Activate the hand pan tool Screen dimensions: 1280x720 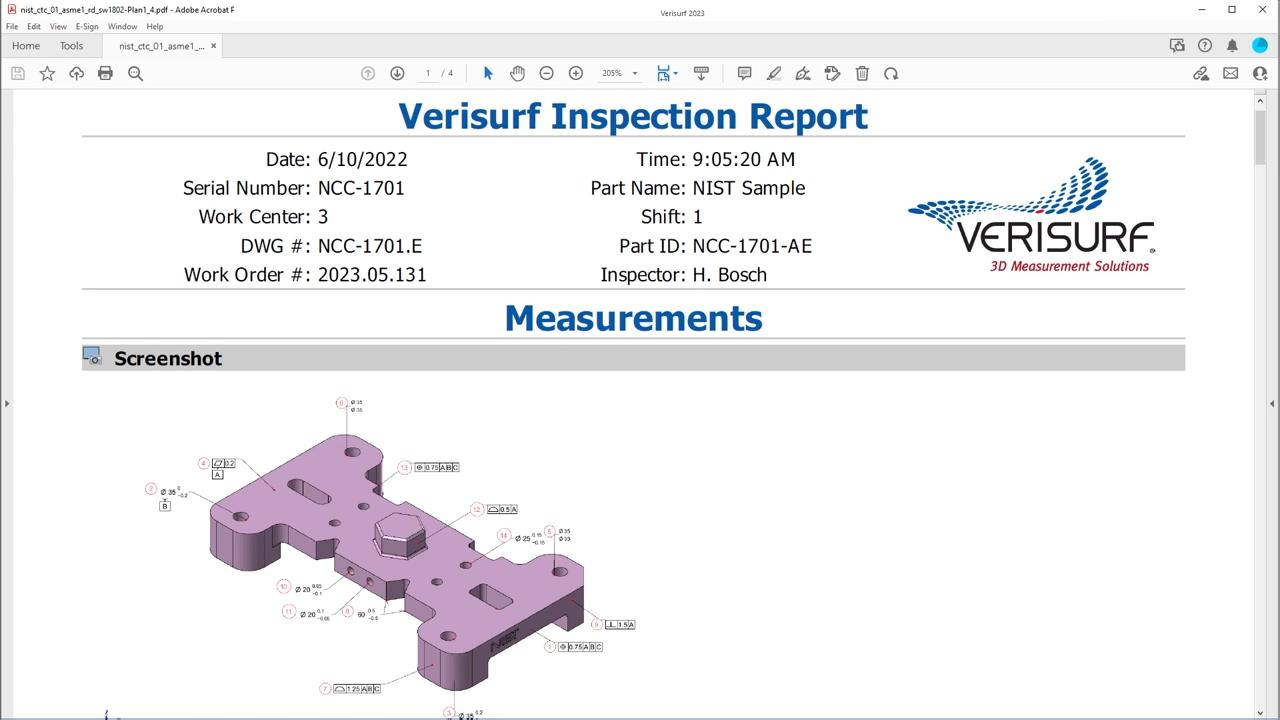tap(517, 73)
